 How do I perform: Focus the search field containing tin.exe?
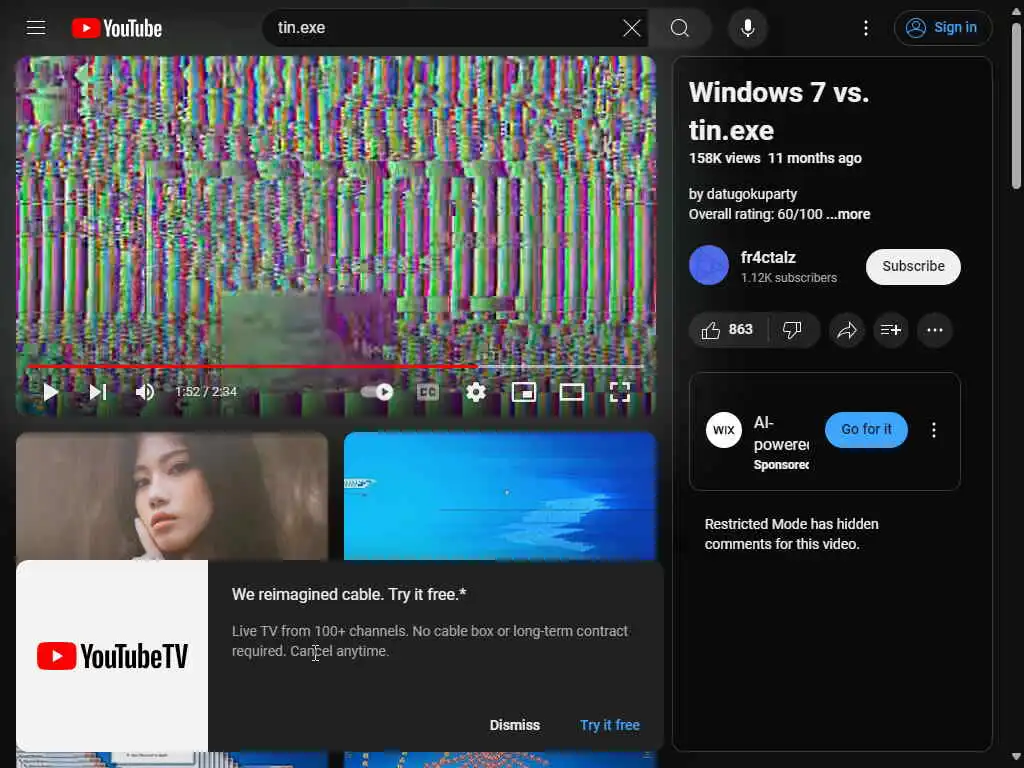click(444, 28)
